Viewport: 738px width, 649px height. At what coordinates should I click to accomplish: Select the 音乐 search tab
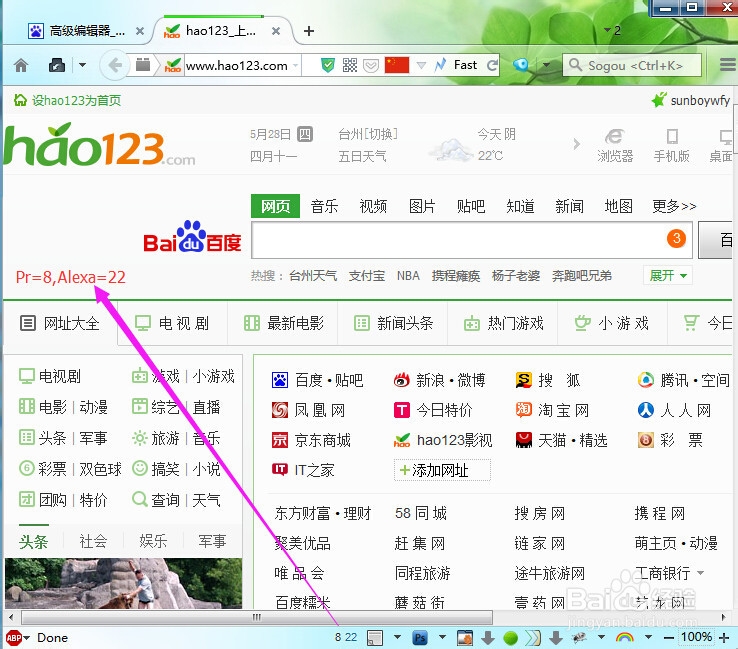[324, 206]
